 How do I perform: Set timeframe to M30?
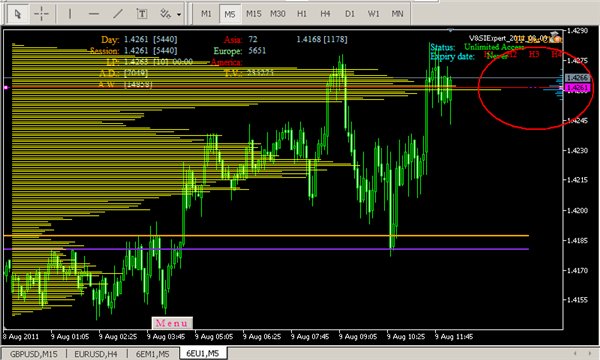277,14
